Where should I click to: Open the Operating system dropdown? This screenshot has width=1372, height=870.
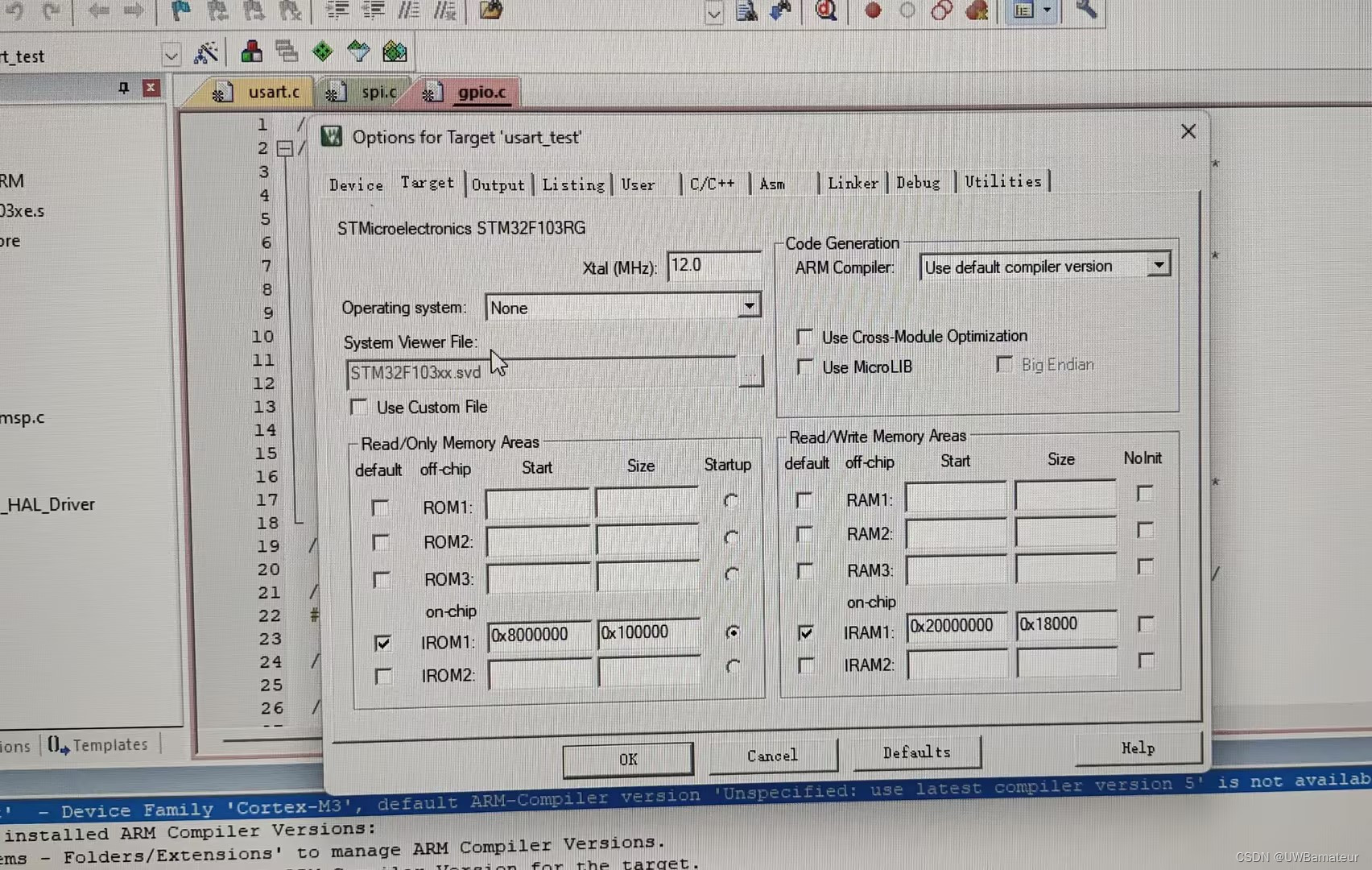[749, 306]
